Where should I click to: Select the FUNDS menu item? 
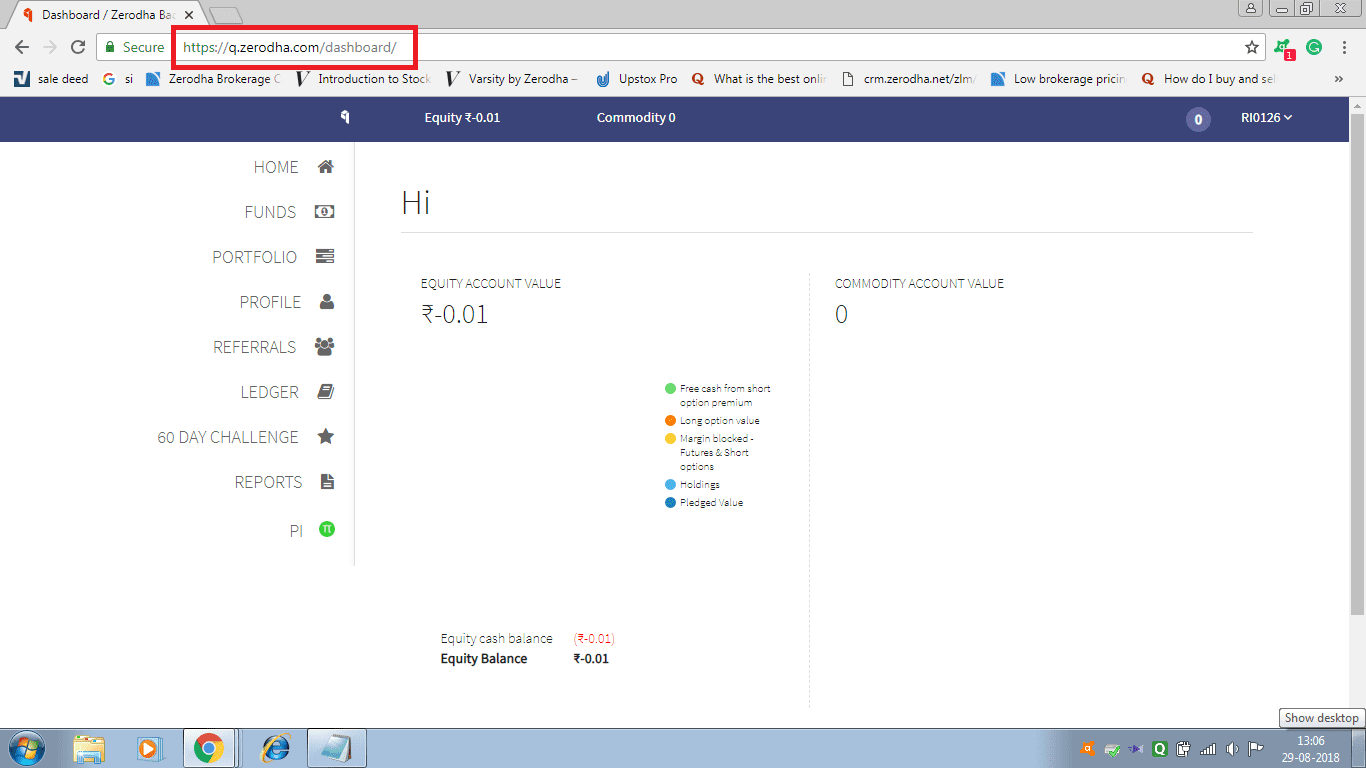270,212
